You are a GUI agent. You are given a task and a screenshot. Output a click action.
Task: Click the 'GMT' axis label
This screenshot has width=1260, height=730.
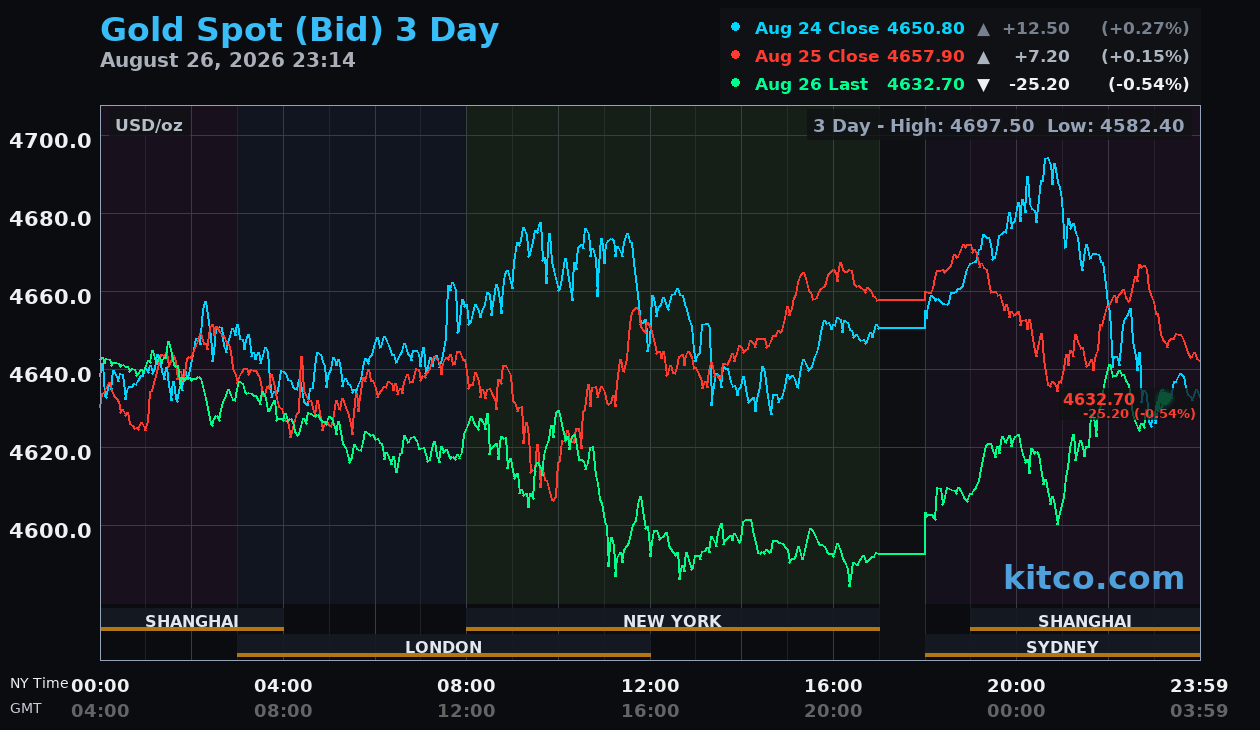tap(26, 708)
